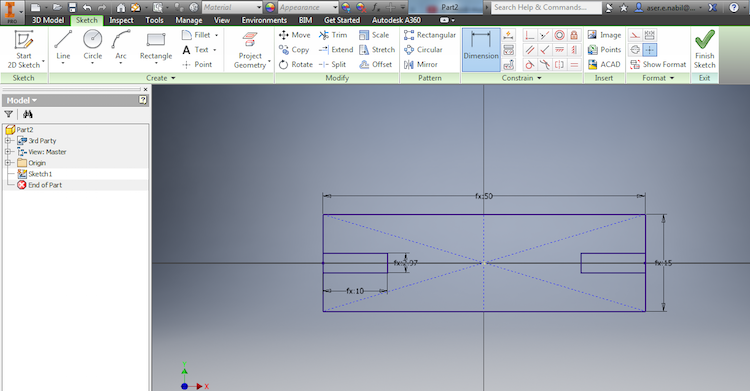The height and width of the screenshot is (391, 750).
Task: Click Start 2D Sketch
Action: pyautogui.click(x=23, y=49)
